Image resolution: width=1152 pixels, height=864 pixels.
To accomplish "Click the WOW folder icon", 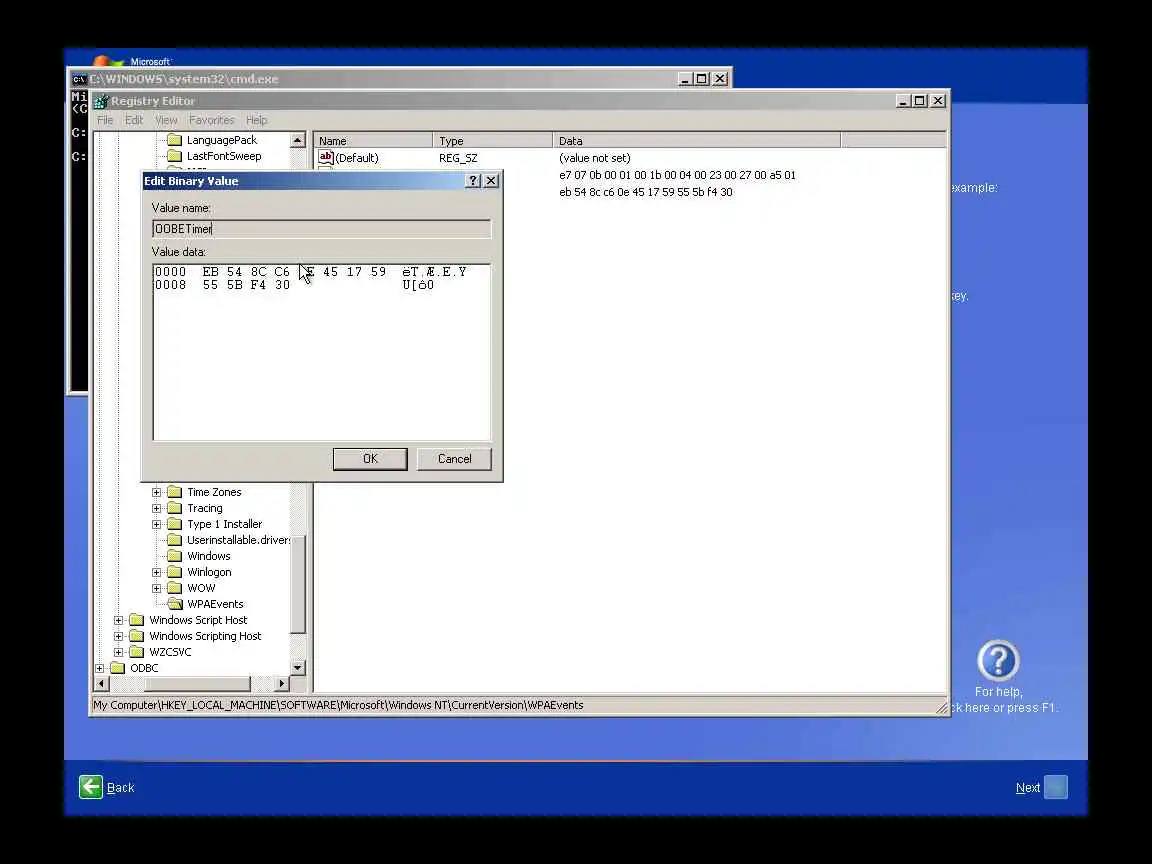I will tap(174, 588).
